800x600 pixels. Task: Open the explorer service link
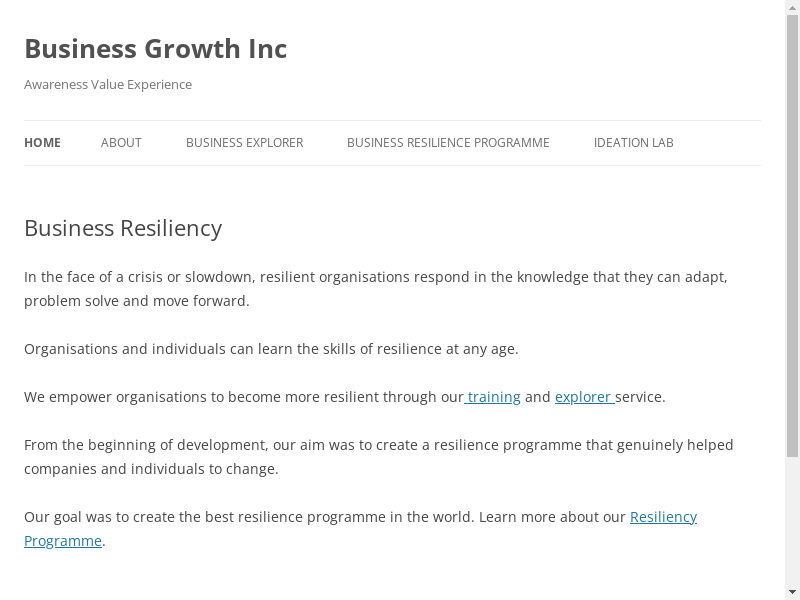click(x=583, y=397)
